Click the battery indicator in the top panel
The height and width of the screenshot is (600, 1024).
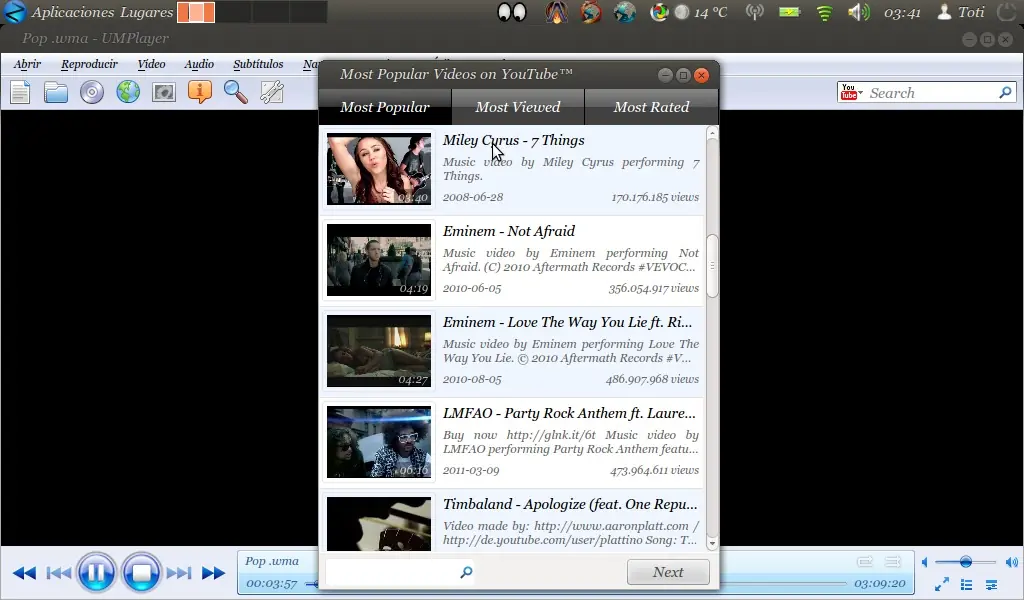(x=789, y=12)
